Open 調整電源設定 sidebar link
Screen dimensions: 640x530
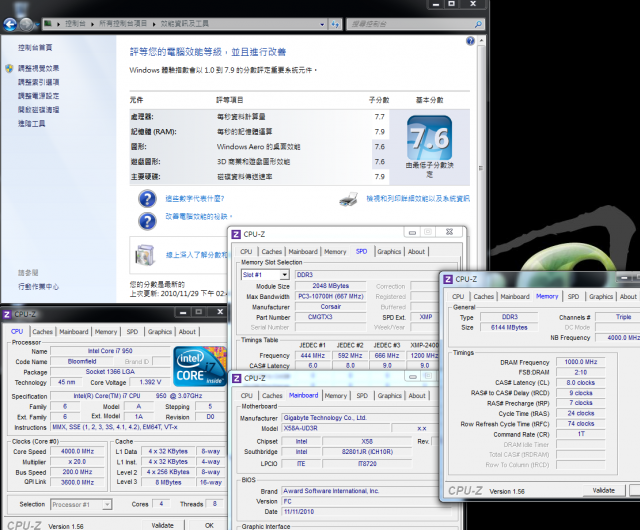[x=38, y=96]
